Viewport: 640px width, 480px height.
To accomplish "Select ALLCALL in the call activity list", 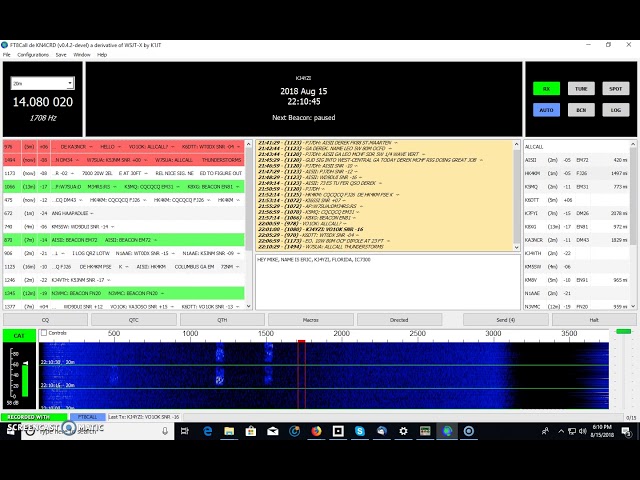I will [x=576, y=147].
